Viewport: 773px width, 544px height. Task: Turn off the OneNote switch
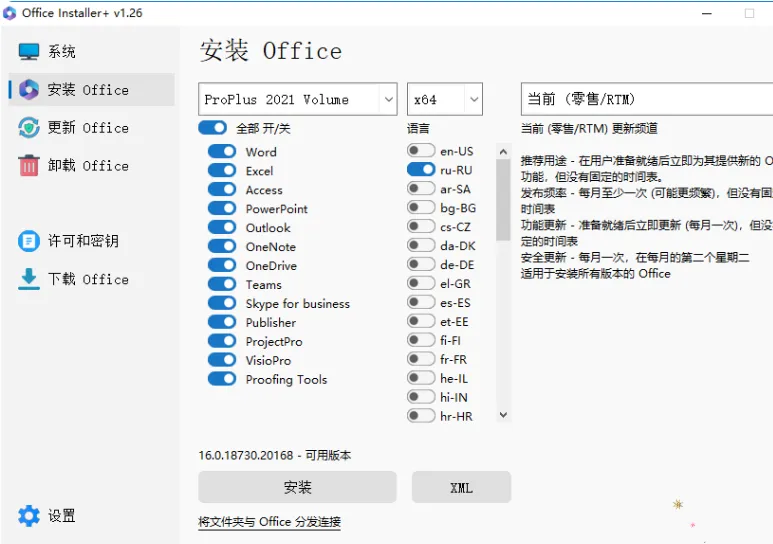pyautogui.click(x=222, y=246)
